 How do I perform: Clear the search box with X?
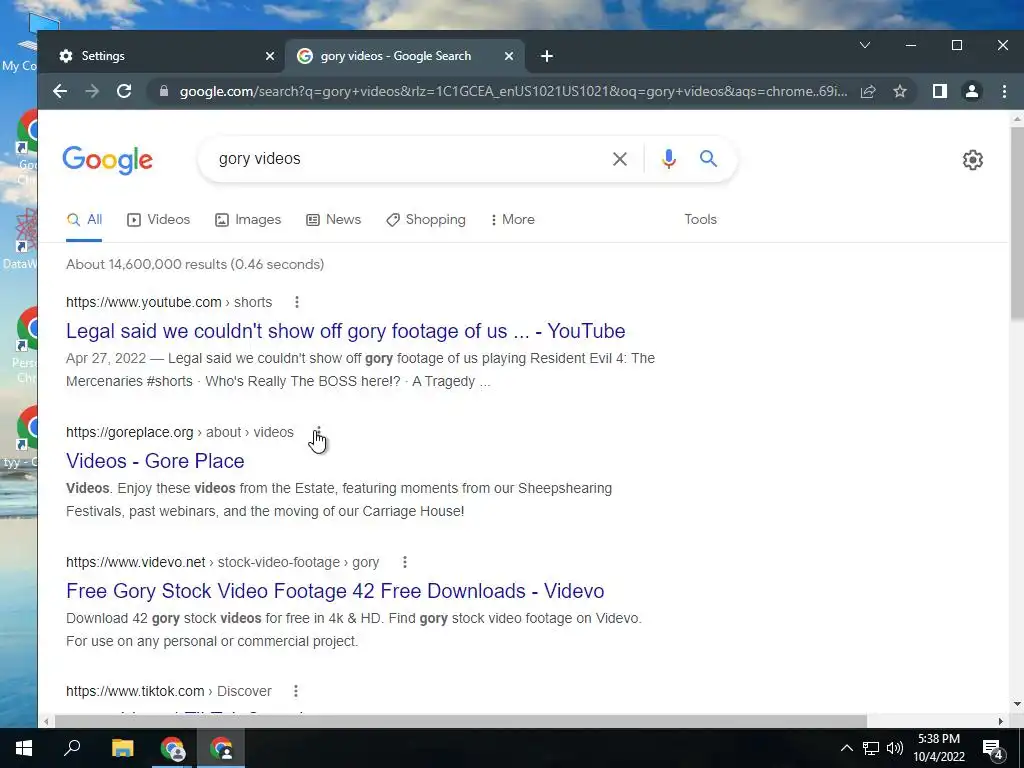pyautogui.click(x=620, y=159)
